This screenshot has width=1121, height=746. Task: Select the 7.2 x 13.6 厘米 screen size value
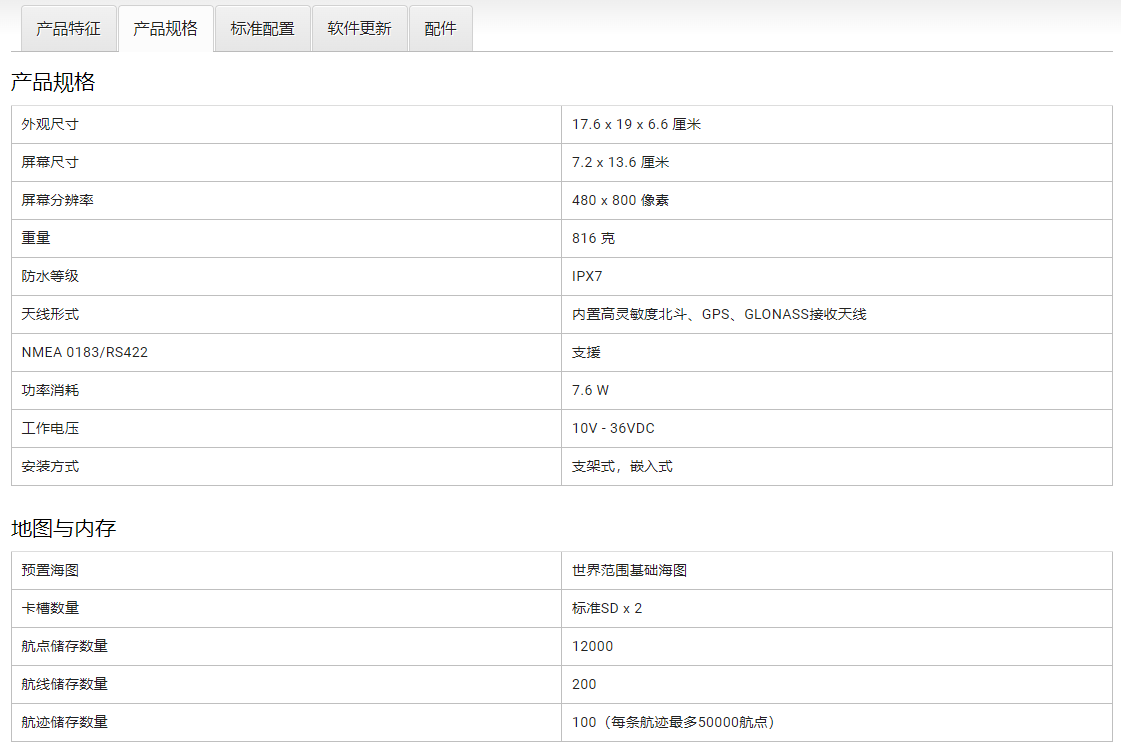tap(620, 163)
